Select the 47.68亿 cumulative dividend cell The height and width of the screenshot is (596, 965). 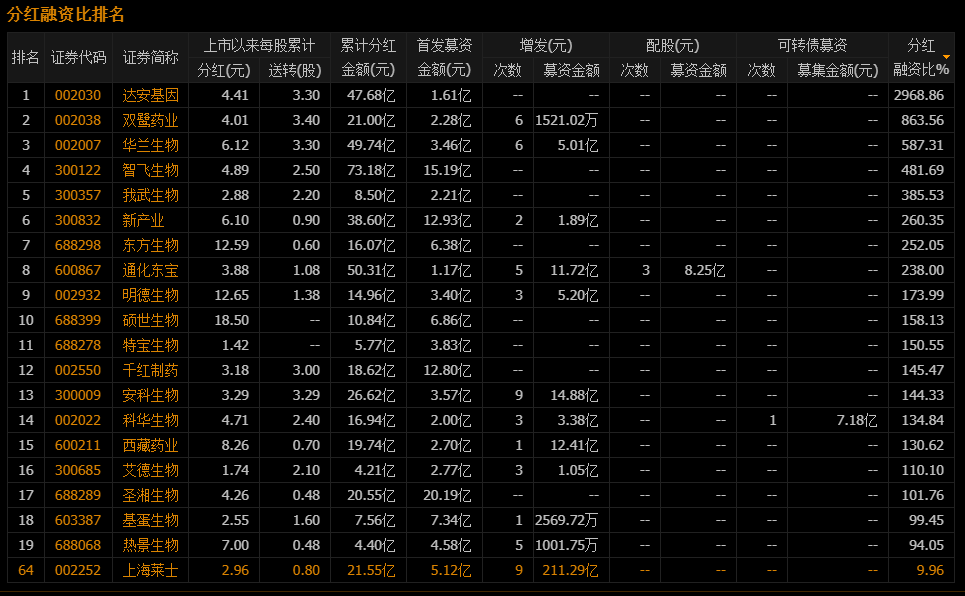click(x=370, y=95)
